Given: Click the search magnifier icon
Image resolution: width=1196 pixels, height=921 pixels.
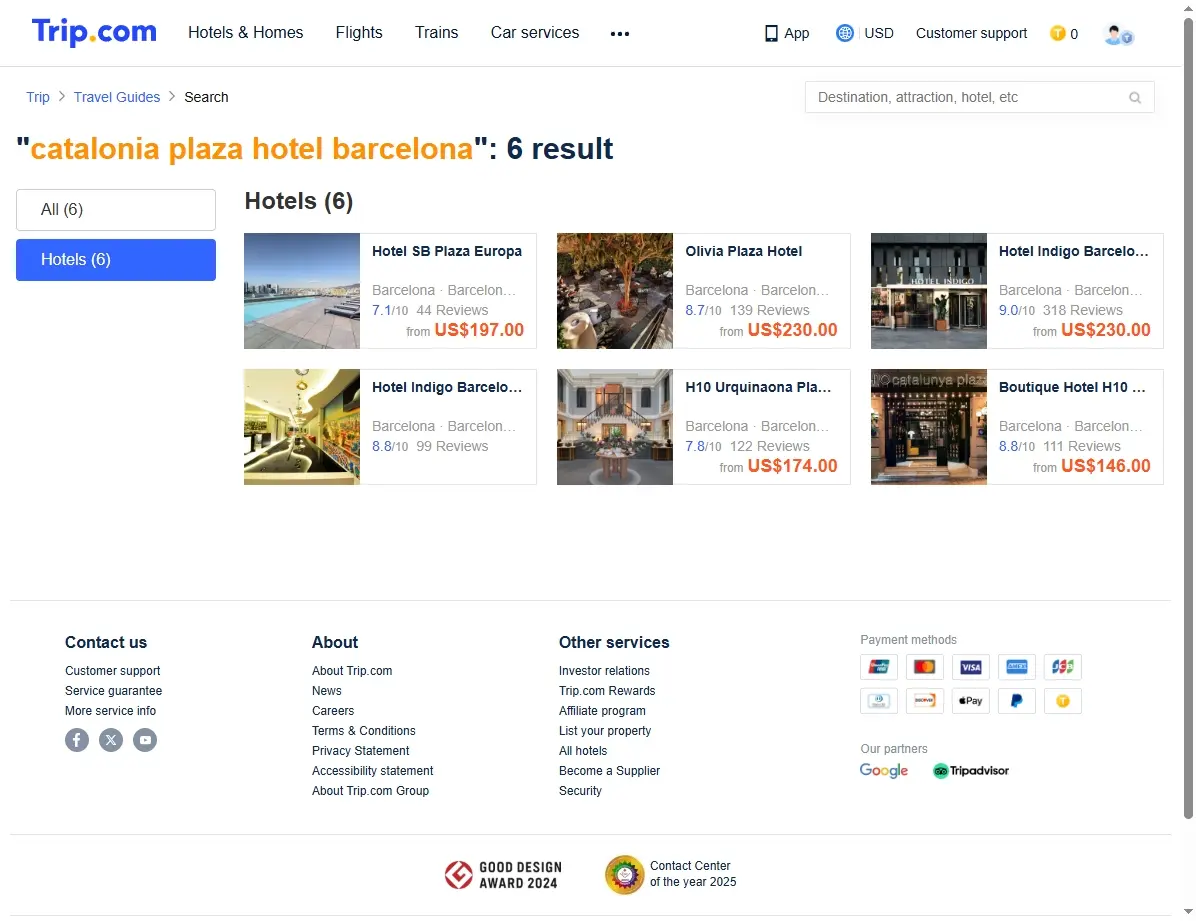Looking at the screenshot, I should [1135, 98].
